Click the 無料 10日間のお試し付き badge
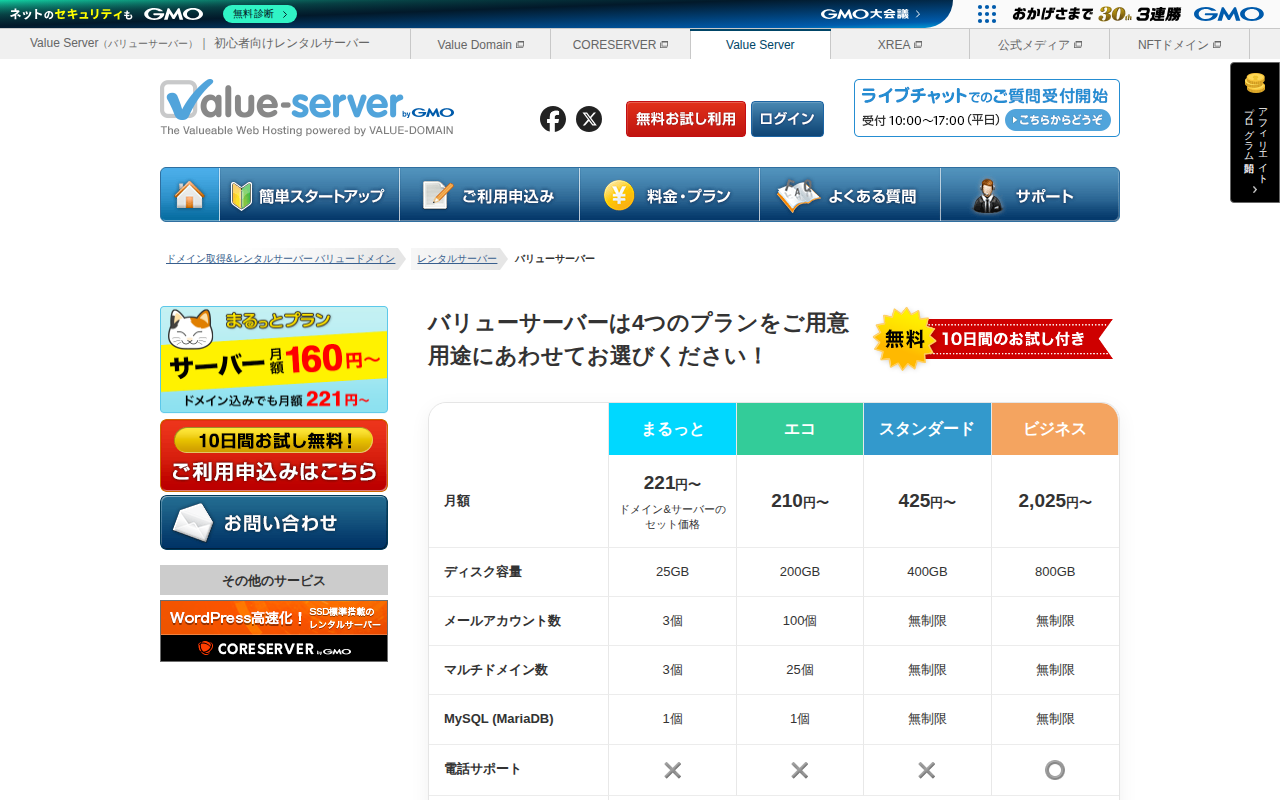1280x800 pixels. tap(992, 339)
